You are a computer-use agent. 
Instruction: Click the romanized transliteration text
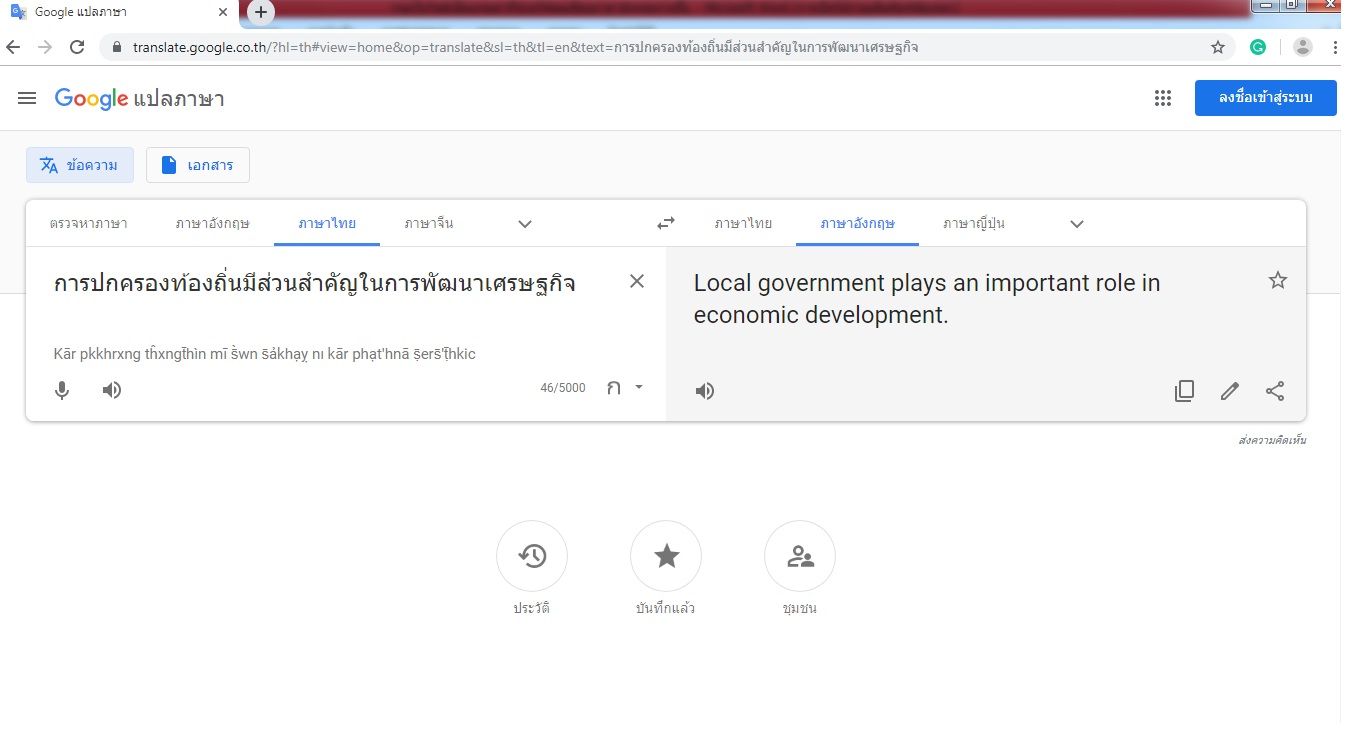[x=265, y=354]
